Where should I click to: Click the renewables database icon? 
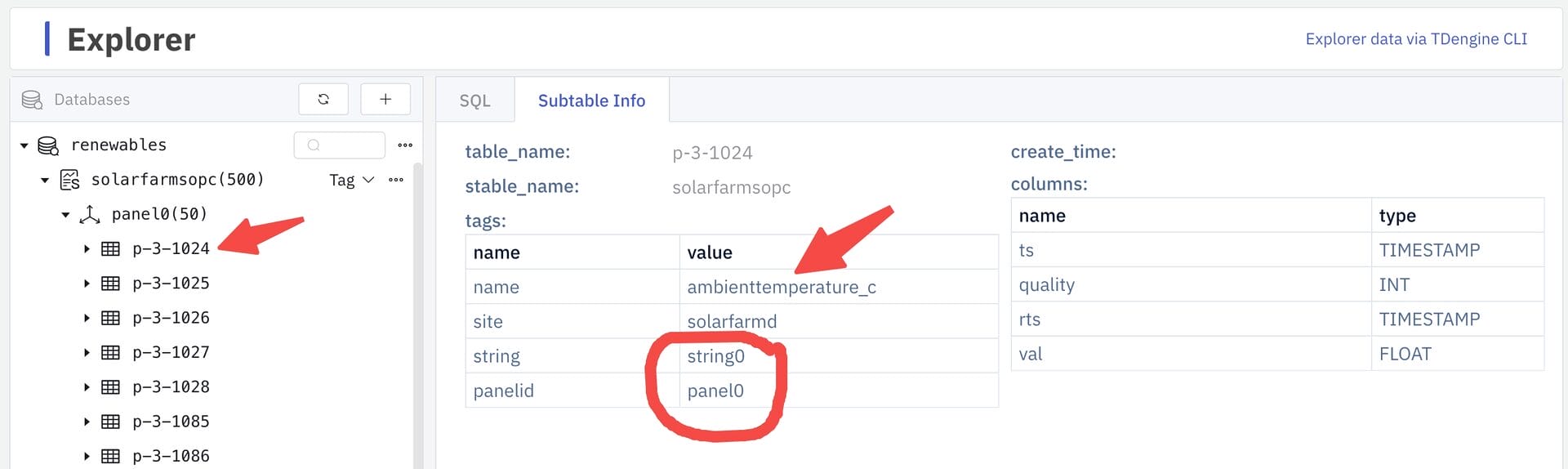click(x=49, y=145)
